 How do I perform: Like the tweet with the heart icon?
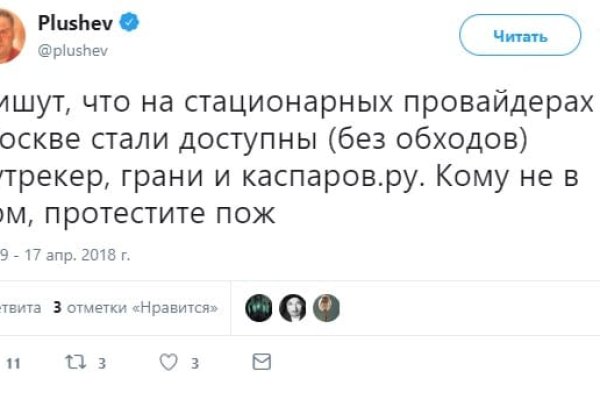[170, 361]
